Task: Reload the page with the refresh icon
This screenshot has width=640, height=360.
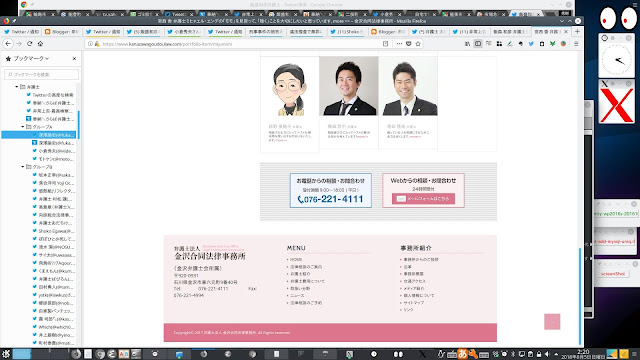Action: 29,44
